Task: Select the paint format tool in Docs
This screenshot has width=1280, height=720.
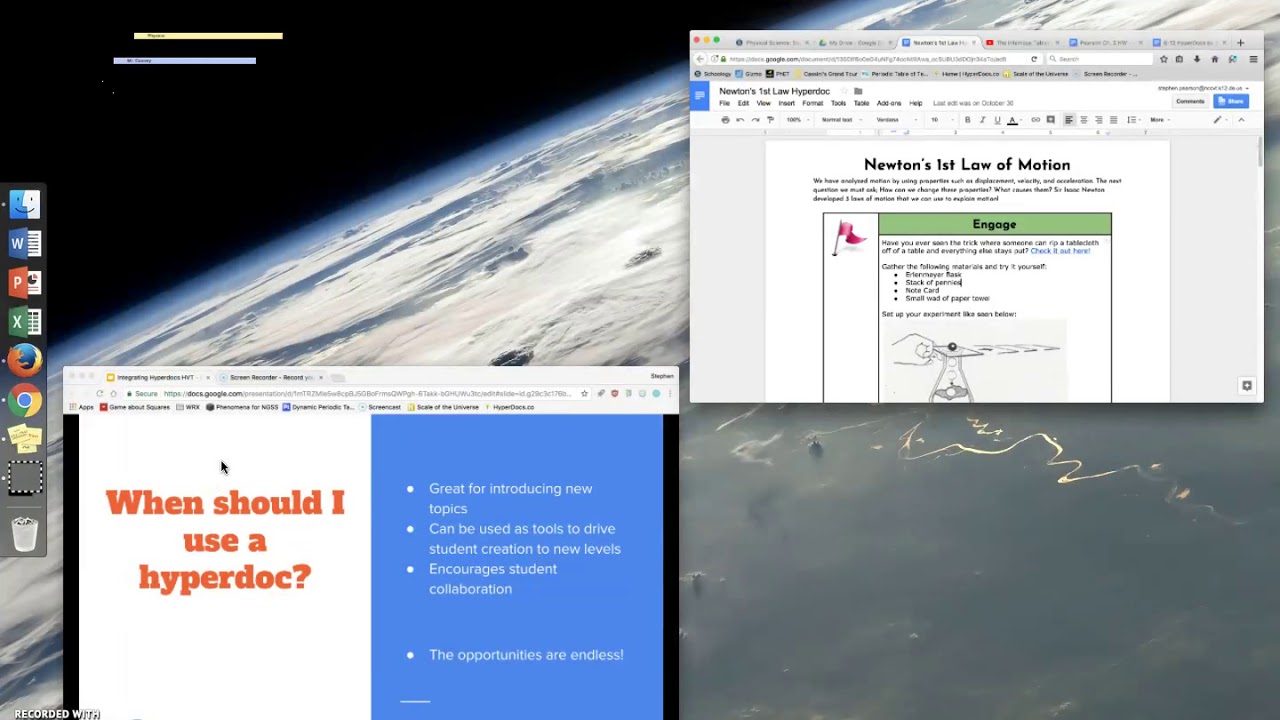Action: (770, 120)
